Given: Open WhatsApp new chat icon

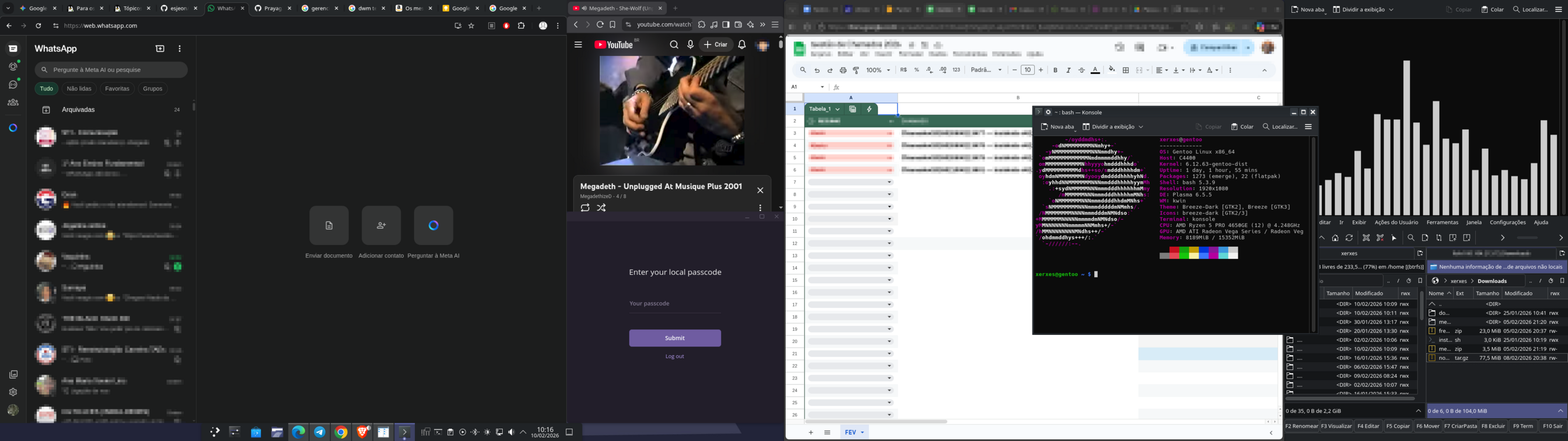Looking at the screenshot, I should click(160, 49).
